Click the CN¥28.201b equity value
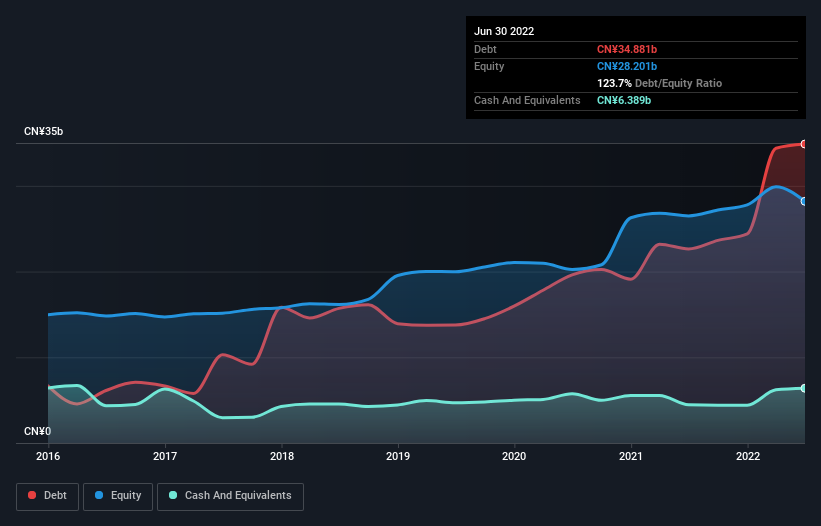This screenshot has width=821, height=526. [x=627, y=66]
